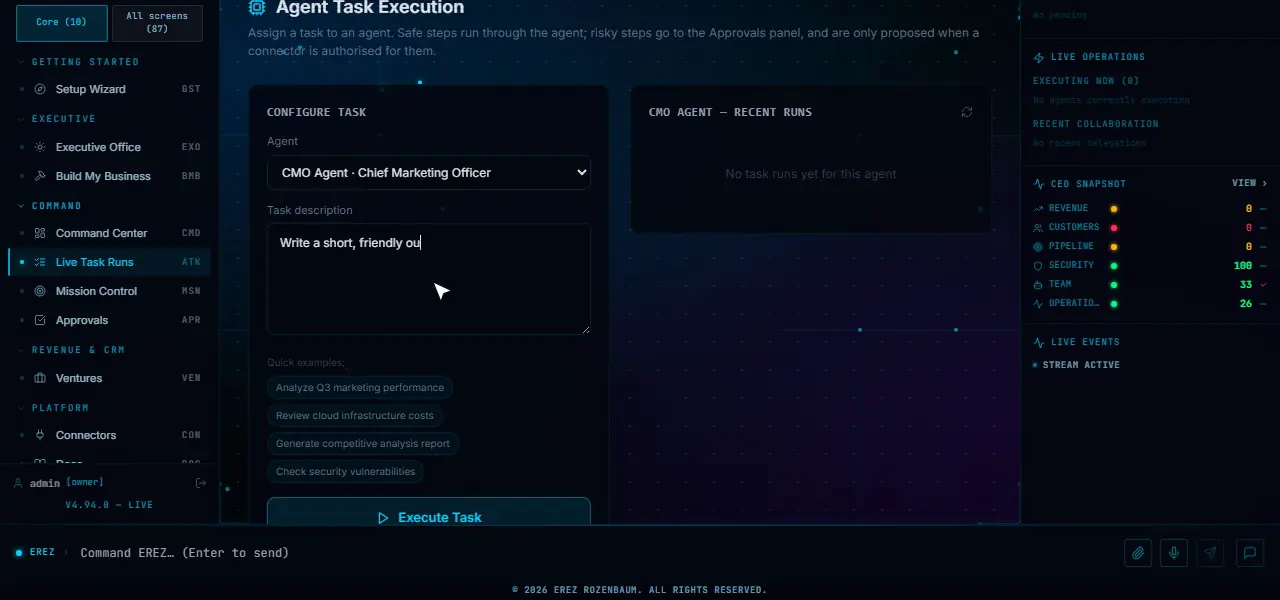
Task: Click the Command Center grid icon
Action: pos(40,233)
